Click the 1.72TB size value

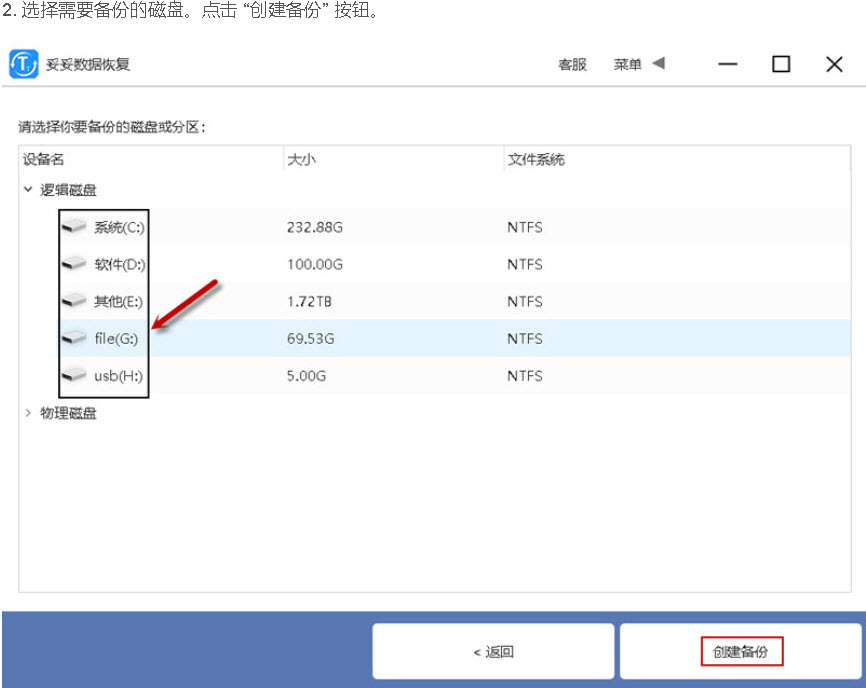pos(309,301)
